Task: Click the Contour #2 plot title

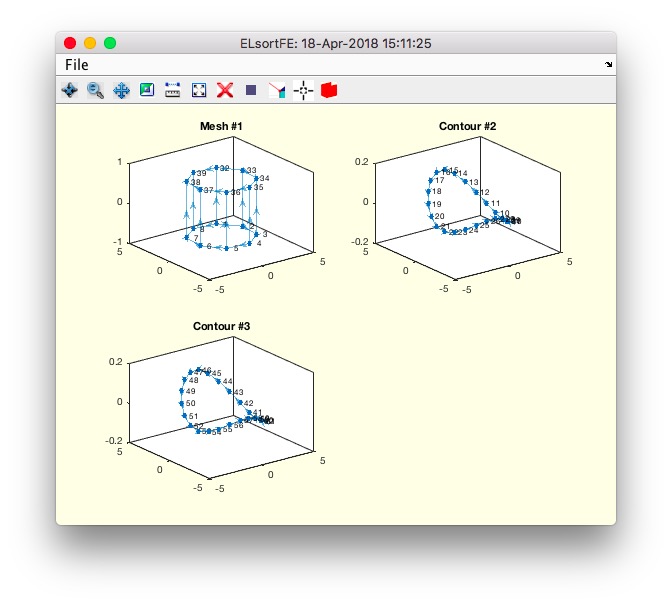Action: click(x=467, y=126)
